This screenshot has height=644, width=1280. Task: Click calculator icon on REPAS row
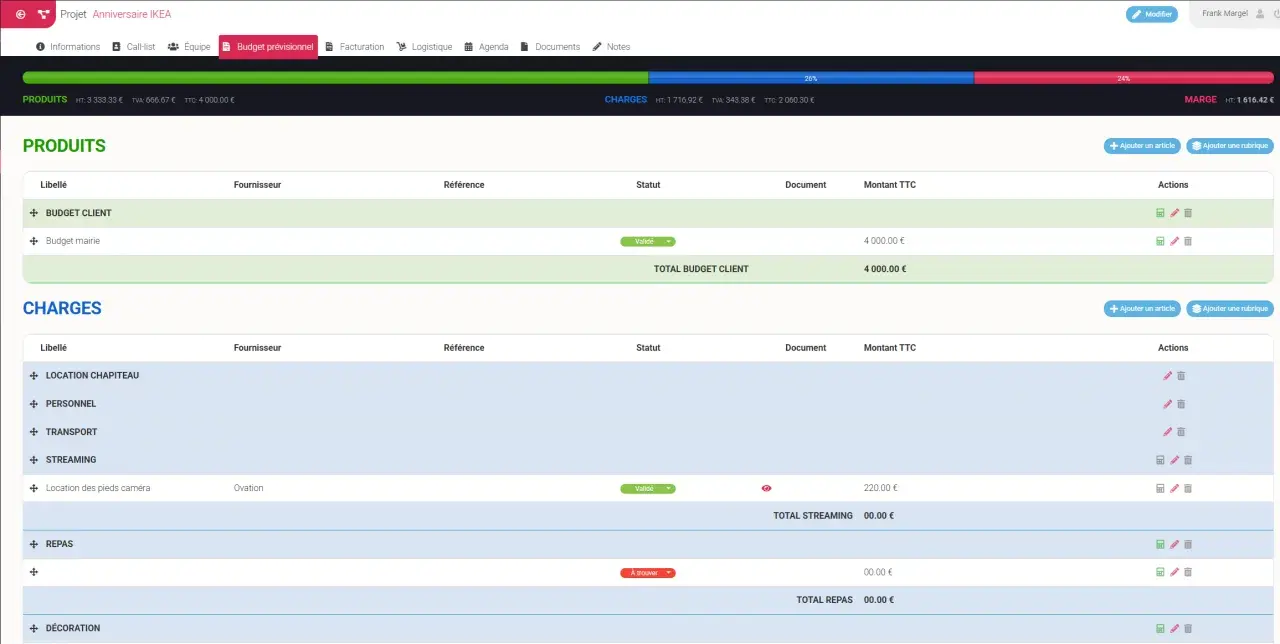[1160, 545]
